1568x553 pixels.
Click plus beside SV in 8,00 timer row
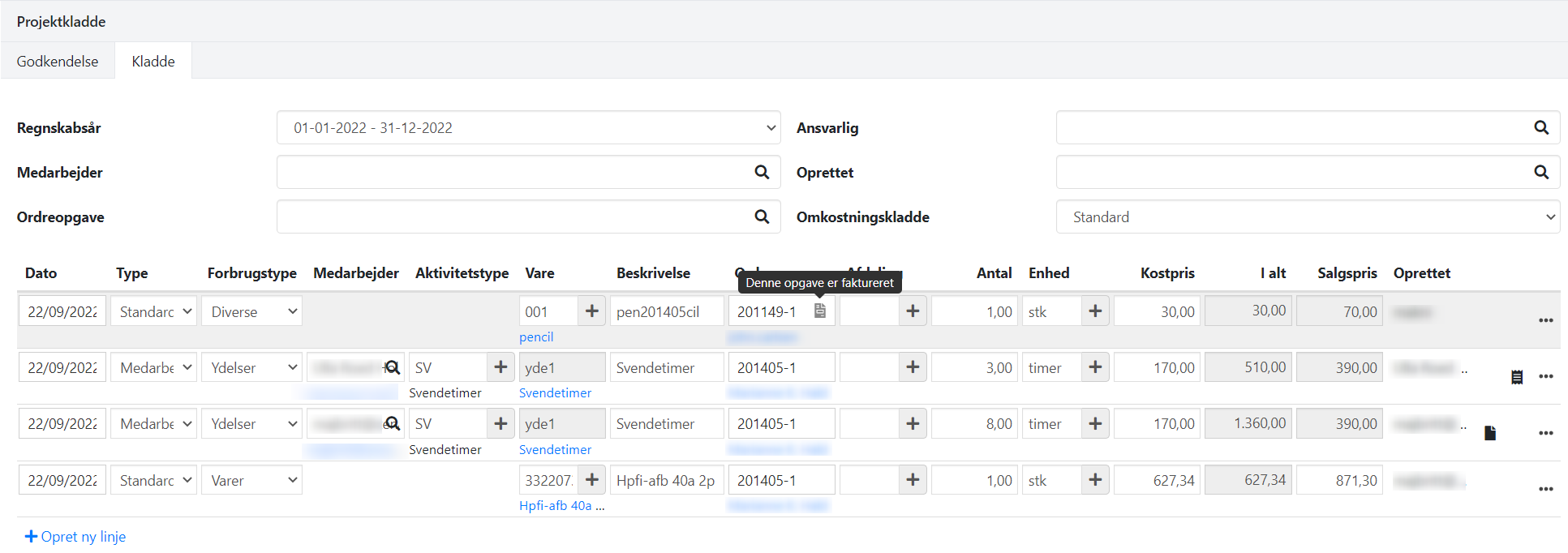pos(500,423)
